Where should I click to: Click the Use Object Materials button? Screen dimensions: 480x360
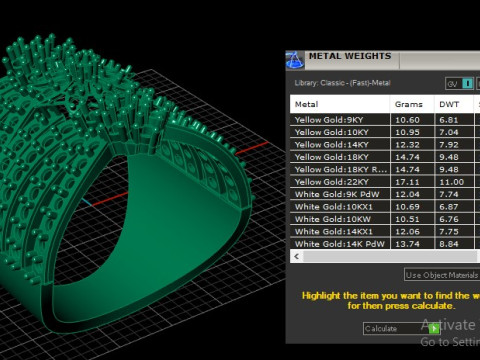(442, 275)
